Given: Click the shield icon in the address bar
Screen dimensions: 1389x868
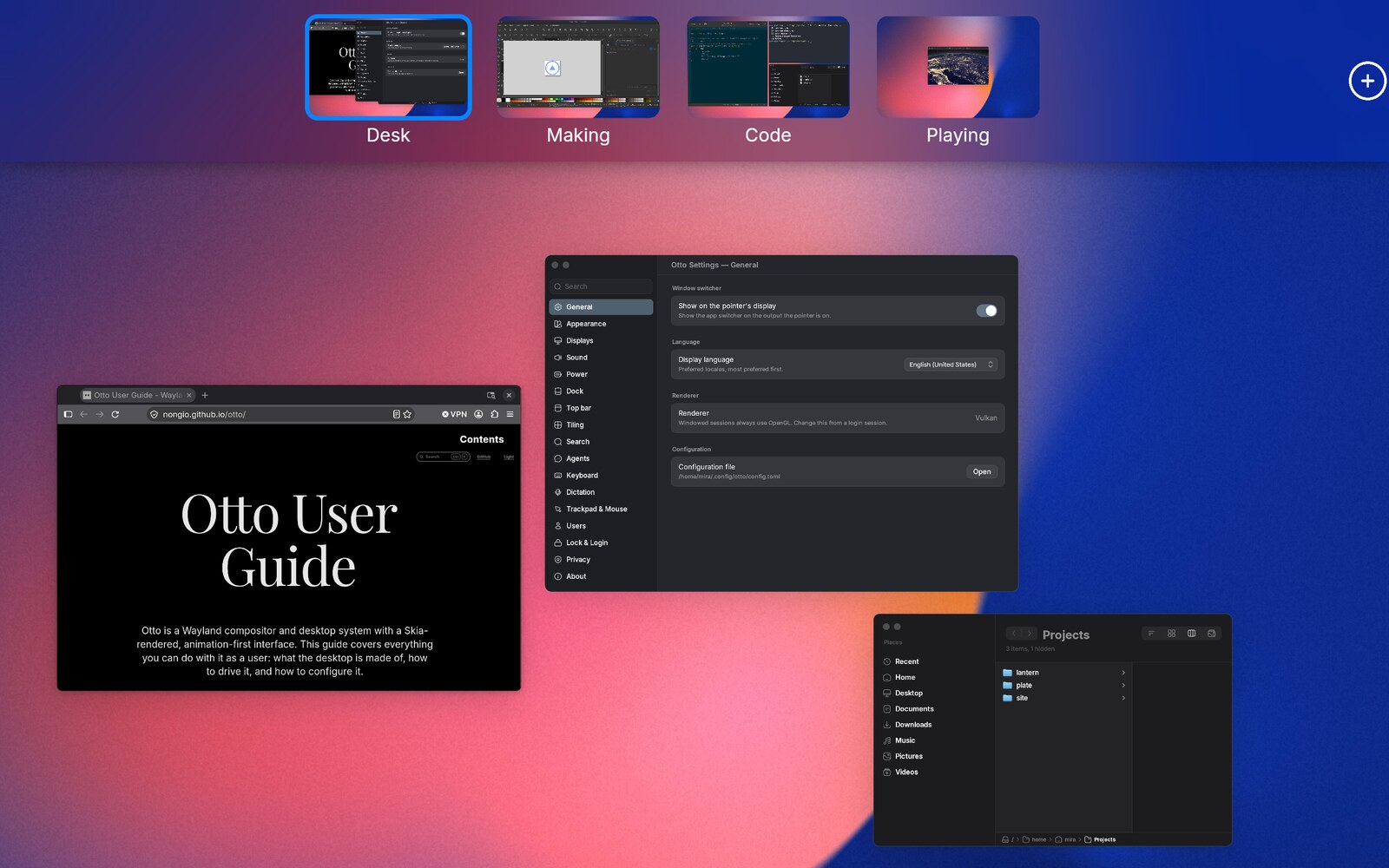Looking at the screenshot, I should click(154, 414).
